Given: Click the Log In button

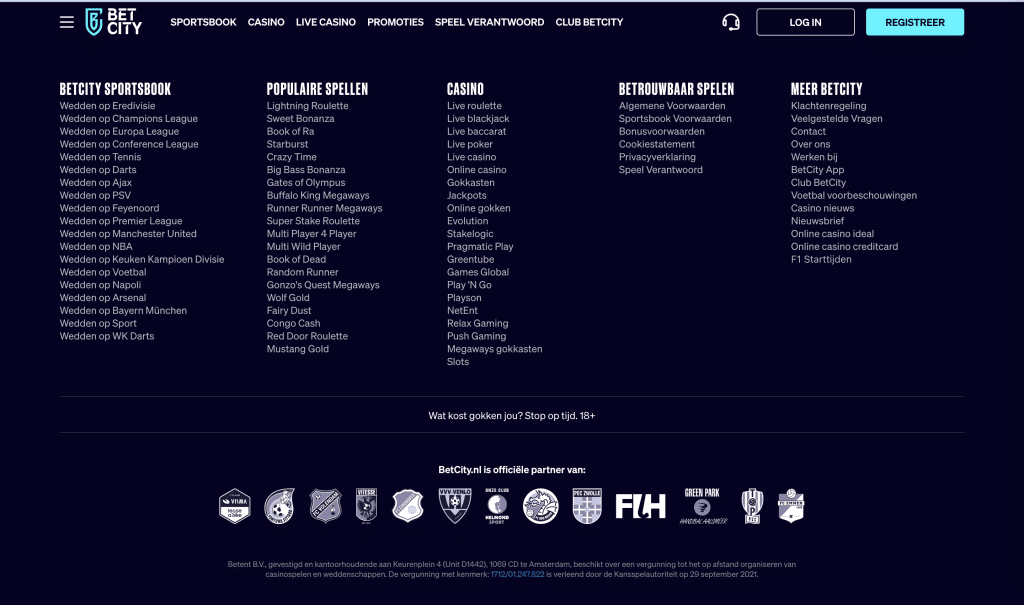Looking at the screenshot, I should pos(805,22).
